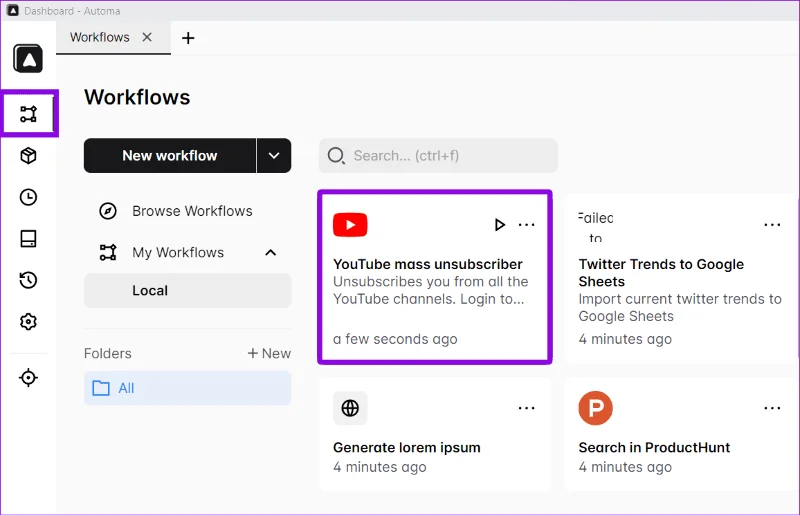
Task: Run the YouTube mass unsubscriber workflow
Action: 499,225
